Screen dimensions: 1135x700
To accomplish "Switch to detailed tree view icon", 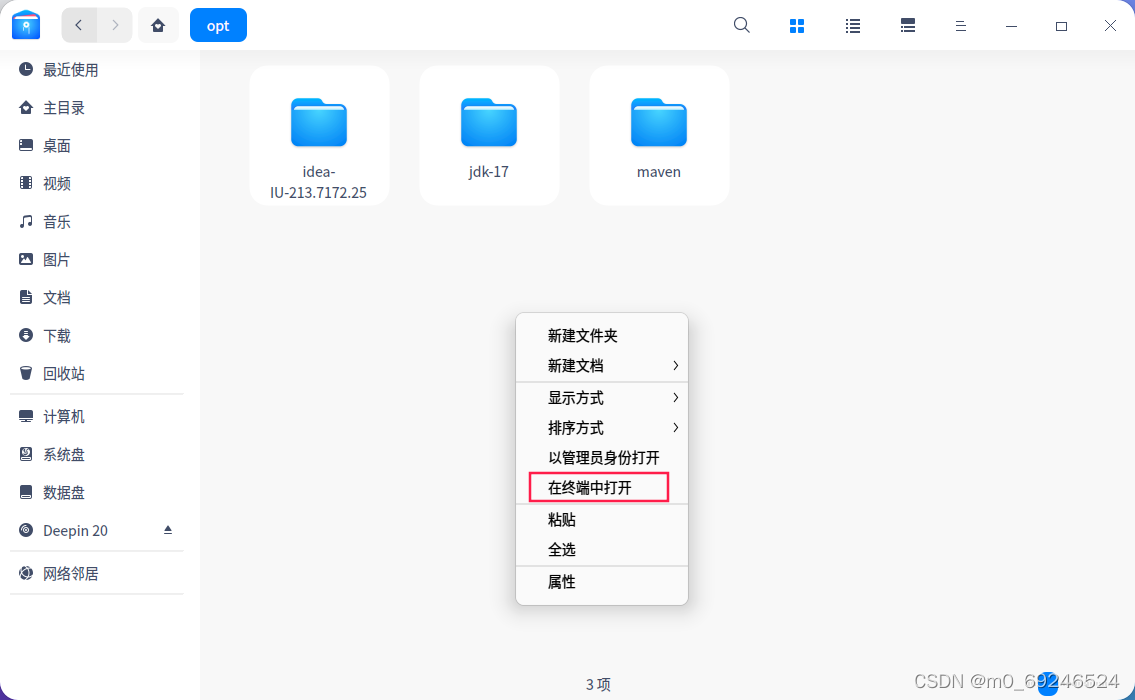I will pos(908,26).
